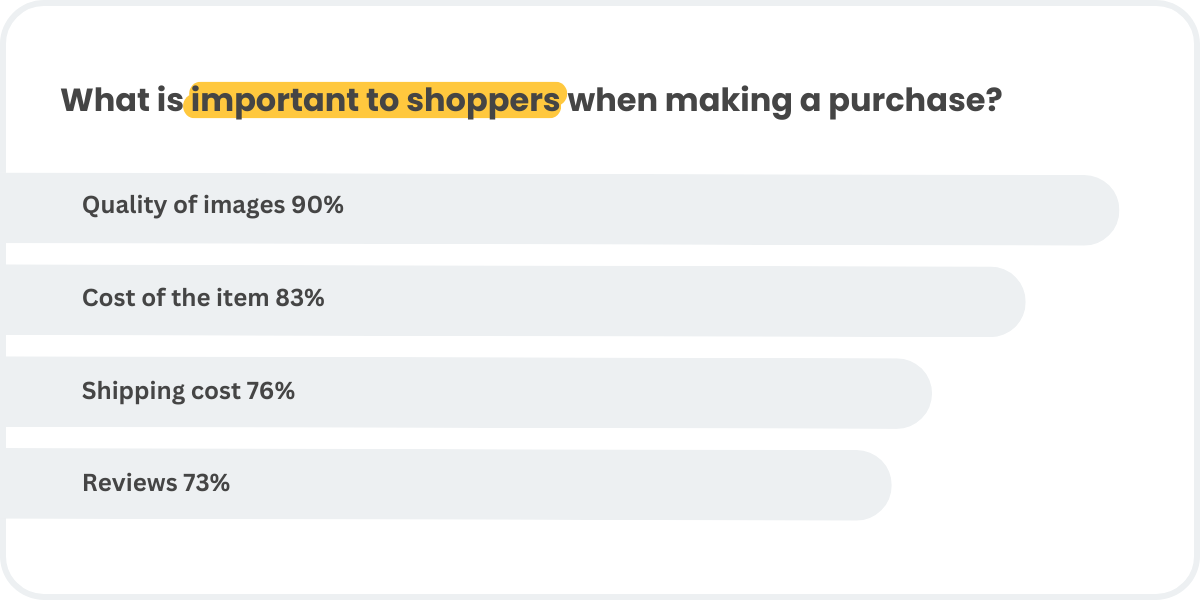Select the rounded end of Cost of item bar
The height and width of the screenshot is (600, 1200).
(1005, 301)
